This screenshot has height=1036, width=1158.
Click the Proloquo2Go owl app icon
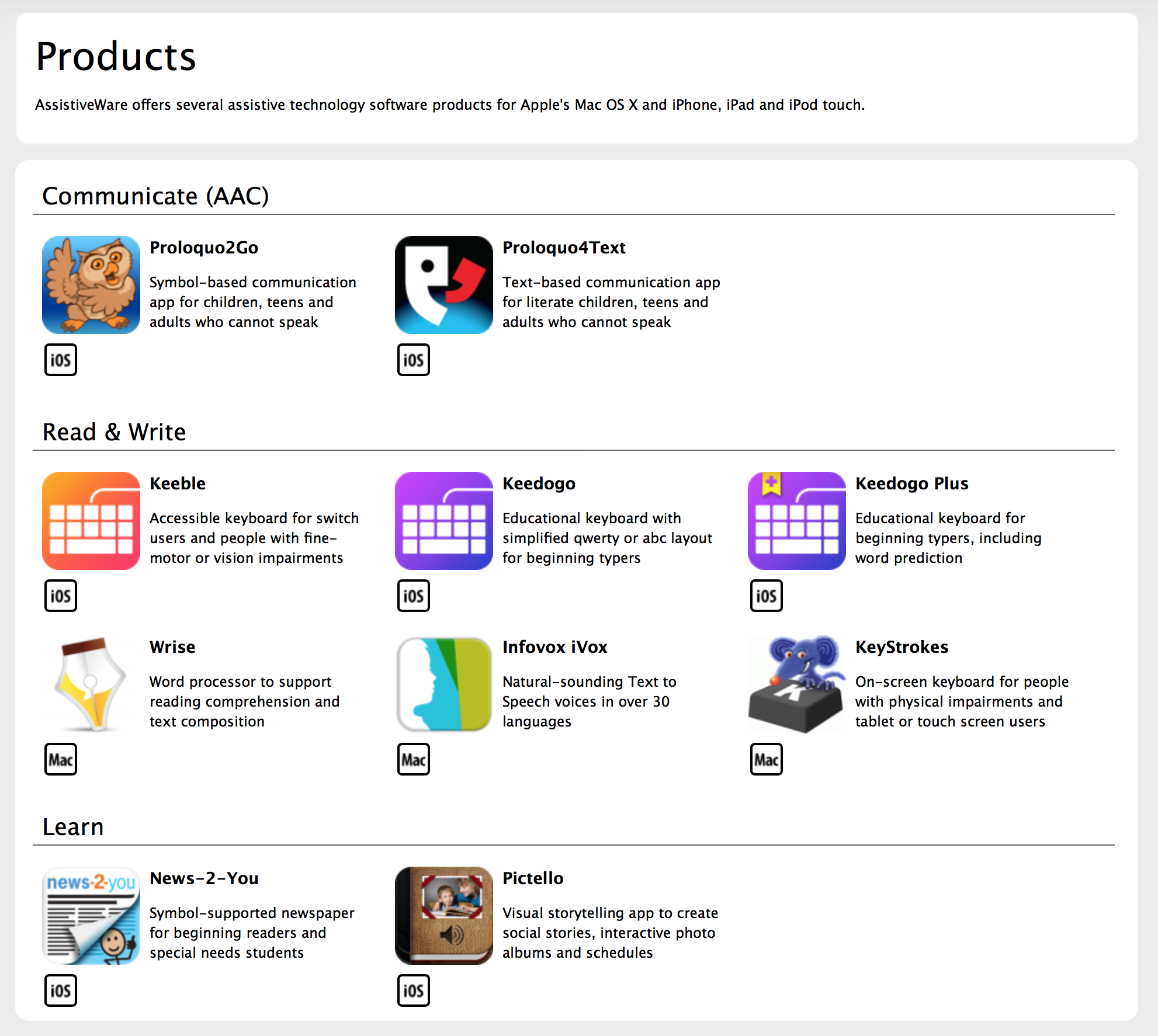91,285
